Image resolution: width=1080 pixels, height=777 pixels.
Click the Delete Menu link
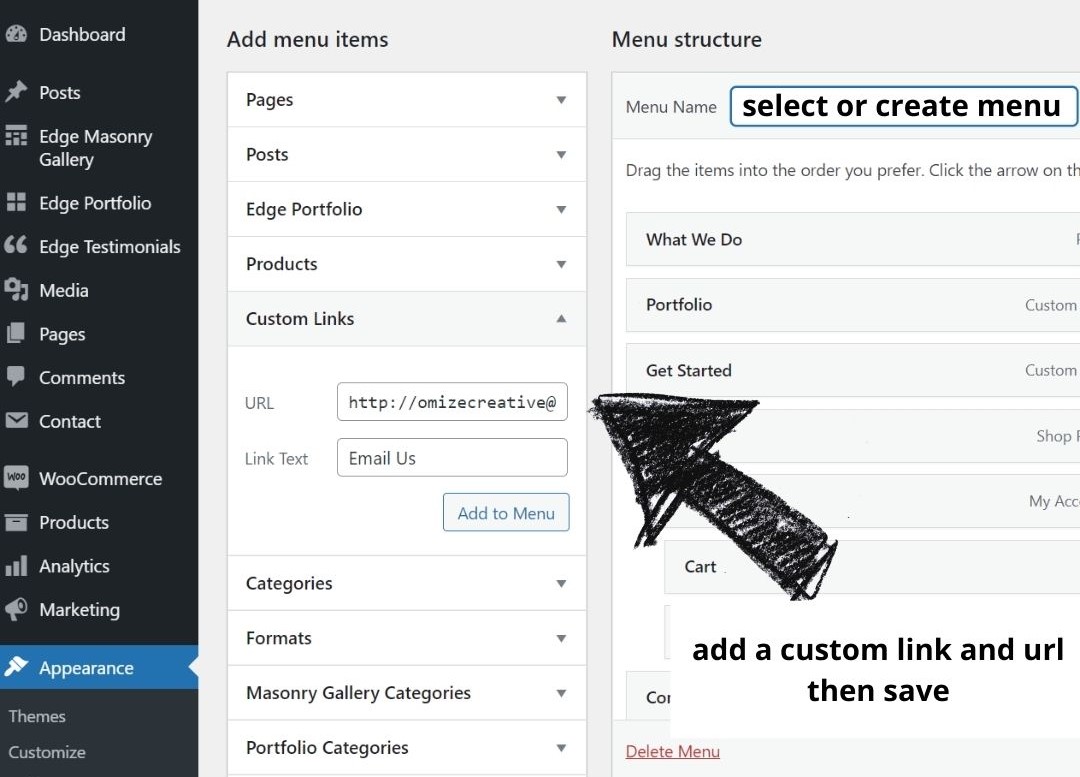pos(672,752)
